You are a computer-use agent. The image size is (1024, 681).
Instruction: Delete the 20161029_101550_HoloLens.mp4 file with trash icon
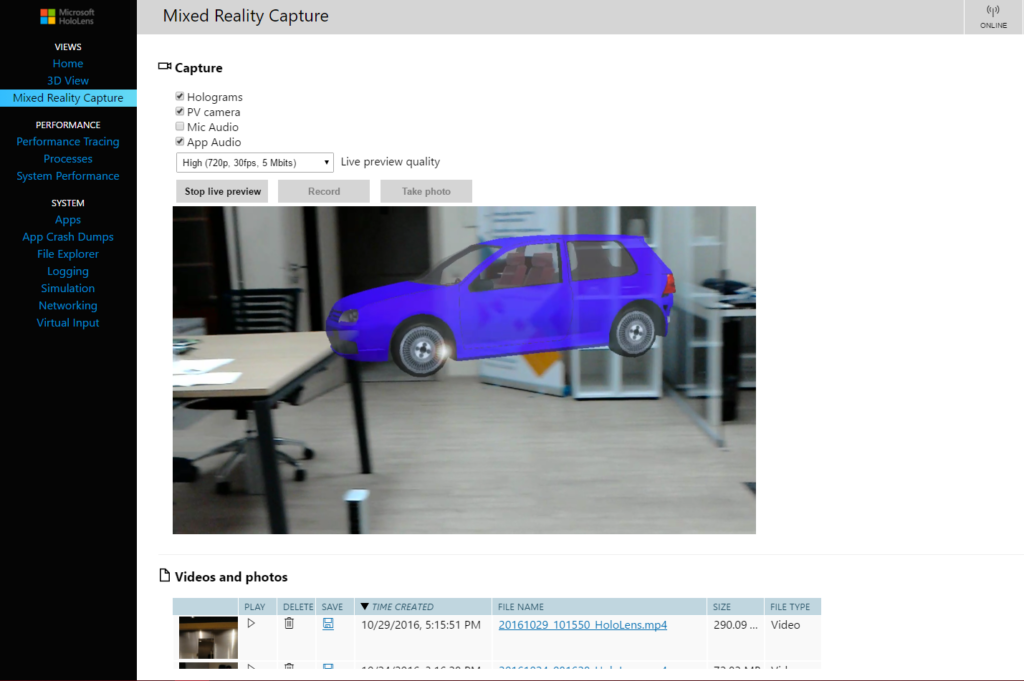pos(289,624)
